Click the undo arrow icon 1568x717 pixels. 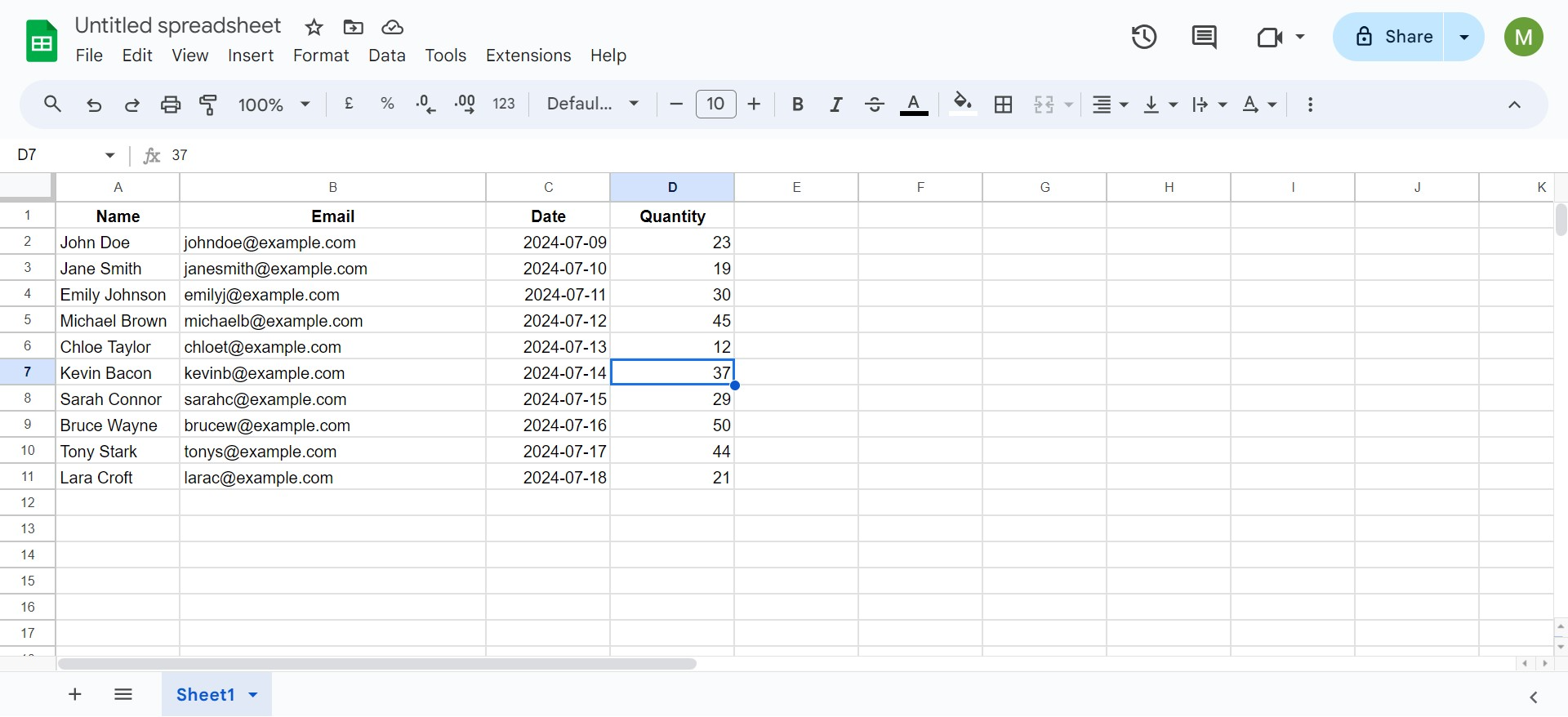click(x=94, y=105)
